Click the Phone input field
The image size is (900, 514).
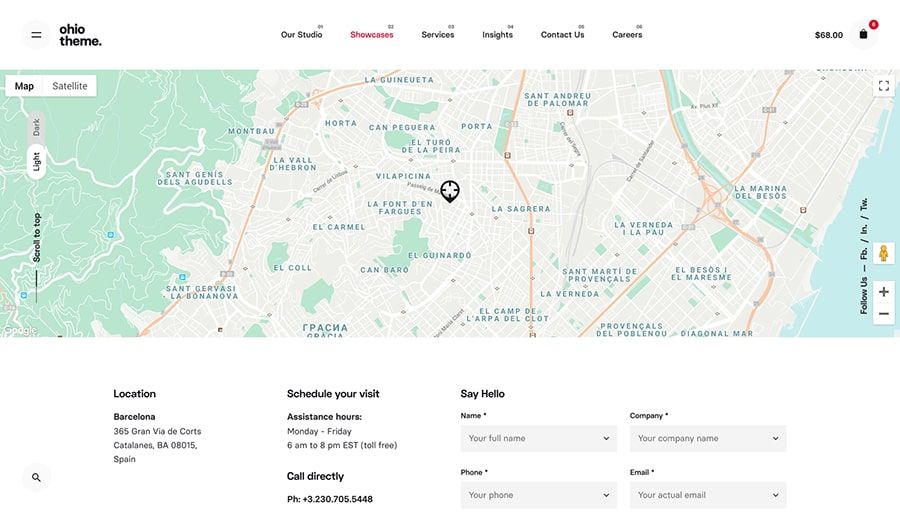[528, 495]
